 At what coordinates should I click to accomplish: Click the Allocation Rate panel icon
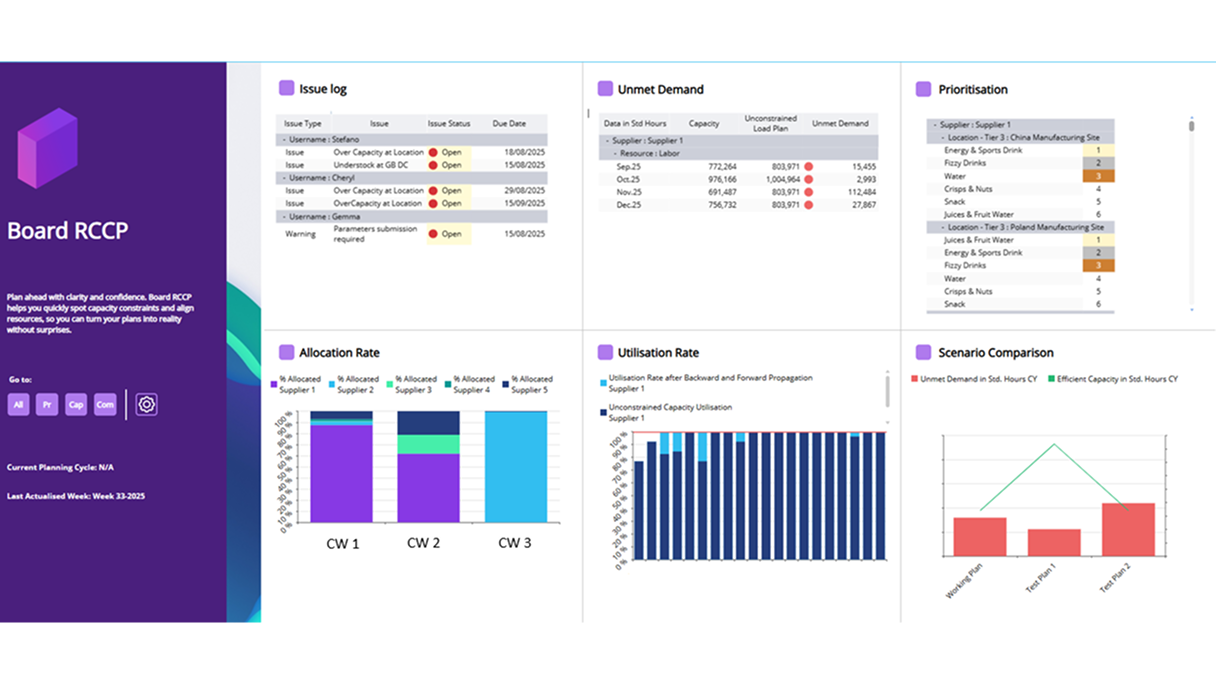(x=286, y=352)
